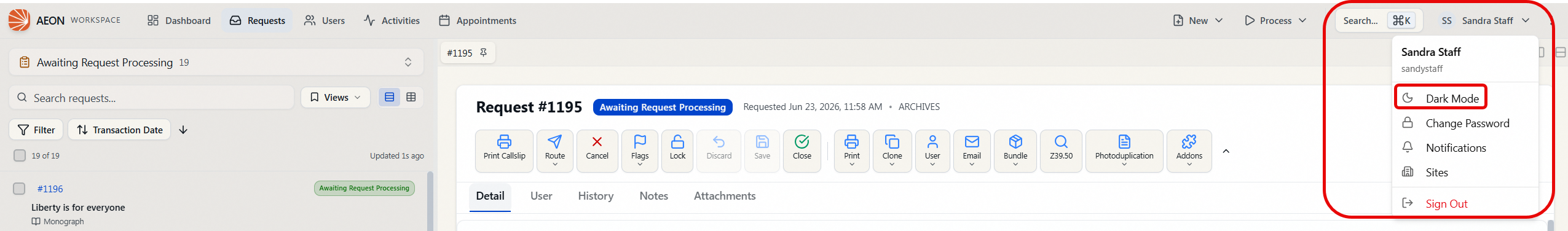Open the Bundle dropdown
Screen dimensions: 1568x231
(1015, 151)
